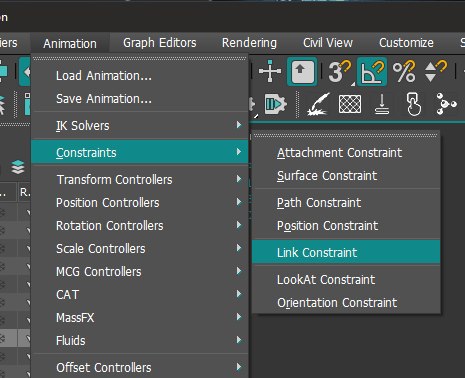Open the Animation menu
The image size is (465, 378).
70,43
